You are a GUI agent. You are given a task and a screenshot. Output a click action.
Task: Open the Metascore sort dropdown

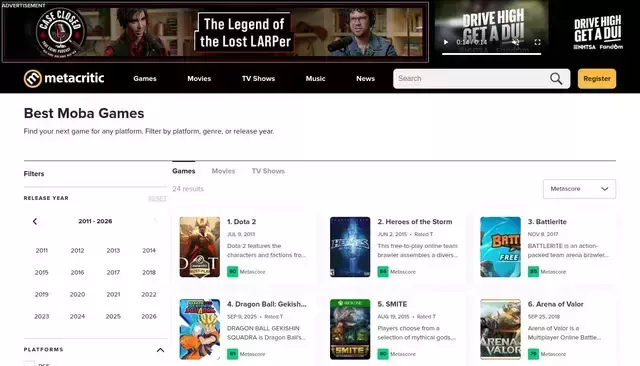click(579, 189)
